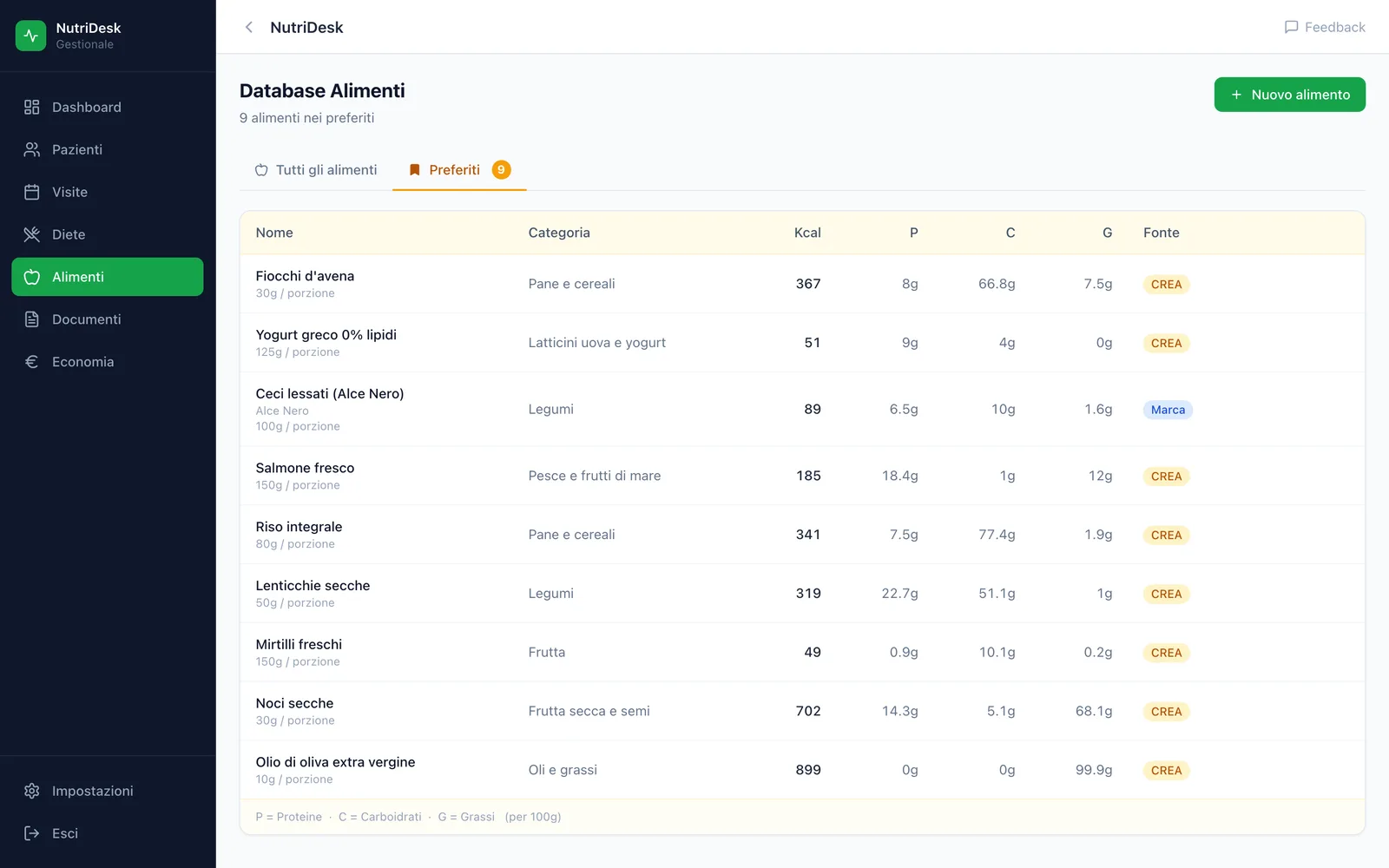Click the Esci logout icon
Image resolution: width=1389 pixels, height=868 pixels.
[32, 833]
